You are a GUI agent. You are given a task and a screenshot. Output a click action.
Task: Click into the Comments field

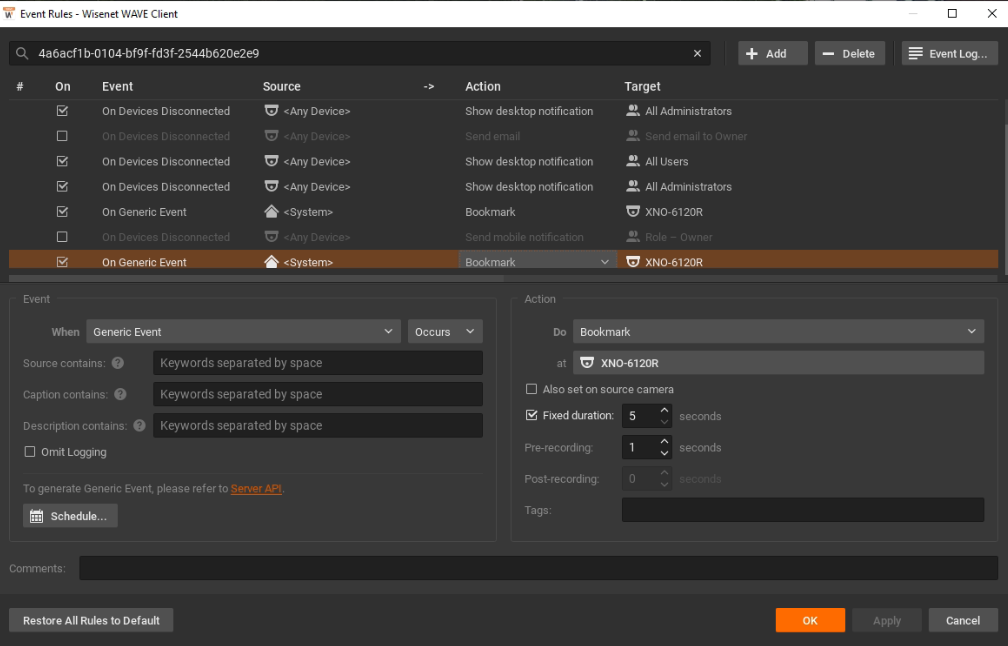(x=539, y=568)
